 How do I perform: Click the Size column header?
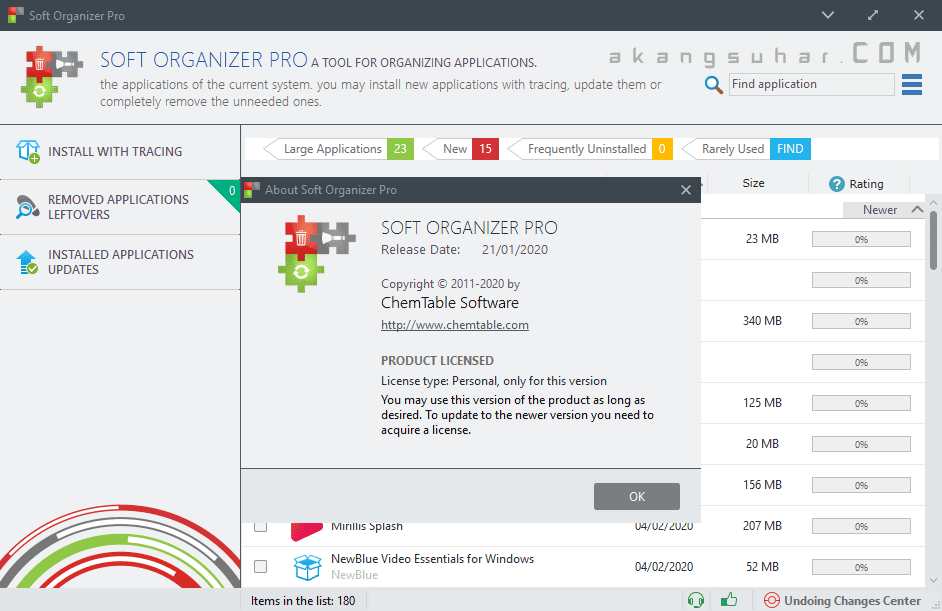pos(753,183)
